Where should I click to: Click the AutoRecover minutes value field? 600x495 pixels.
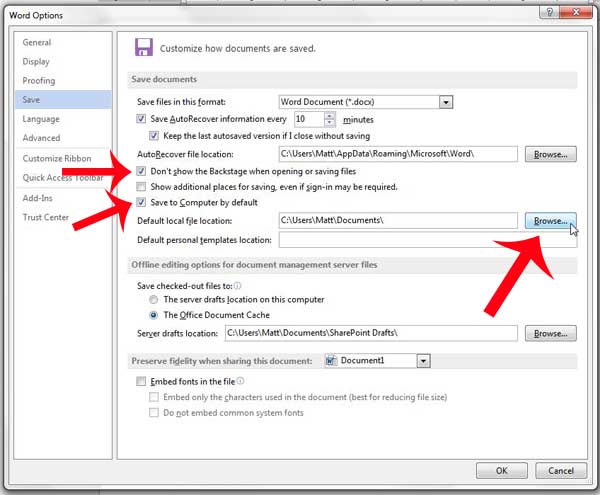coord(309,119)
